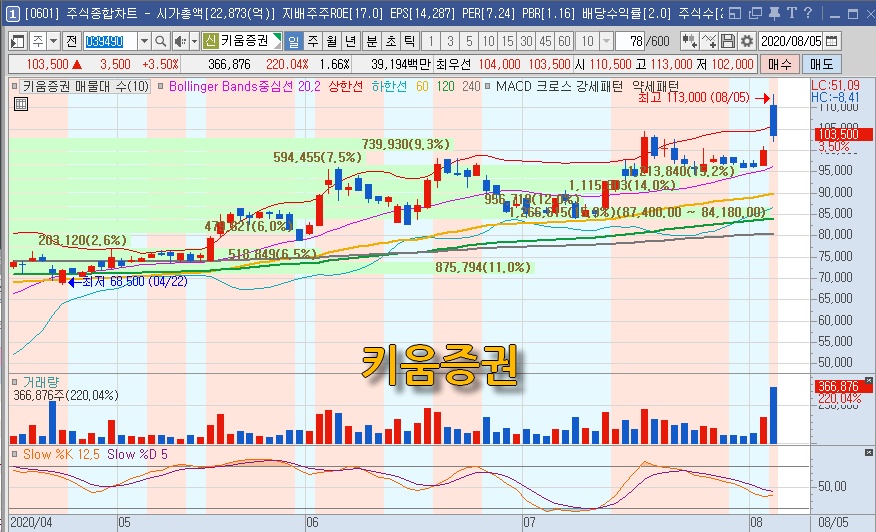Click the window number 1 icon
The height and width of the screenshot is (532, 876).
tap(12, 13)
